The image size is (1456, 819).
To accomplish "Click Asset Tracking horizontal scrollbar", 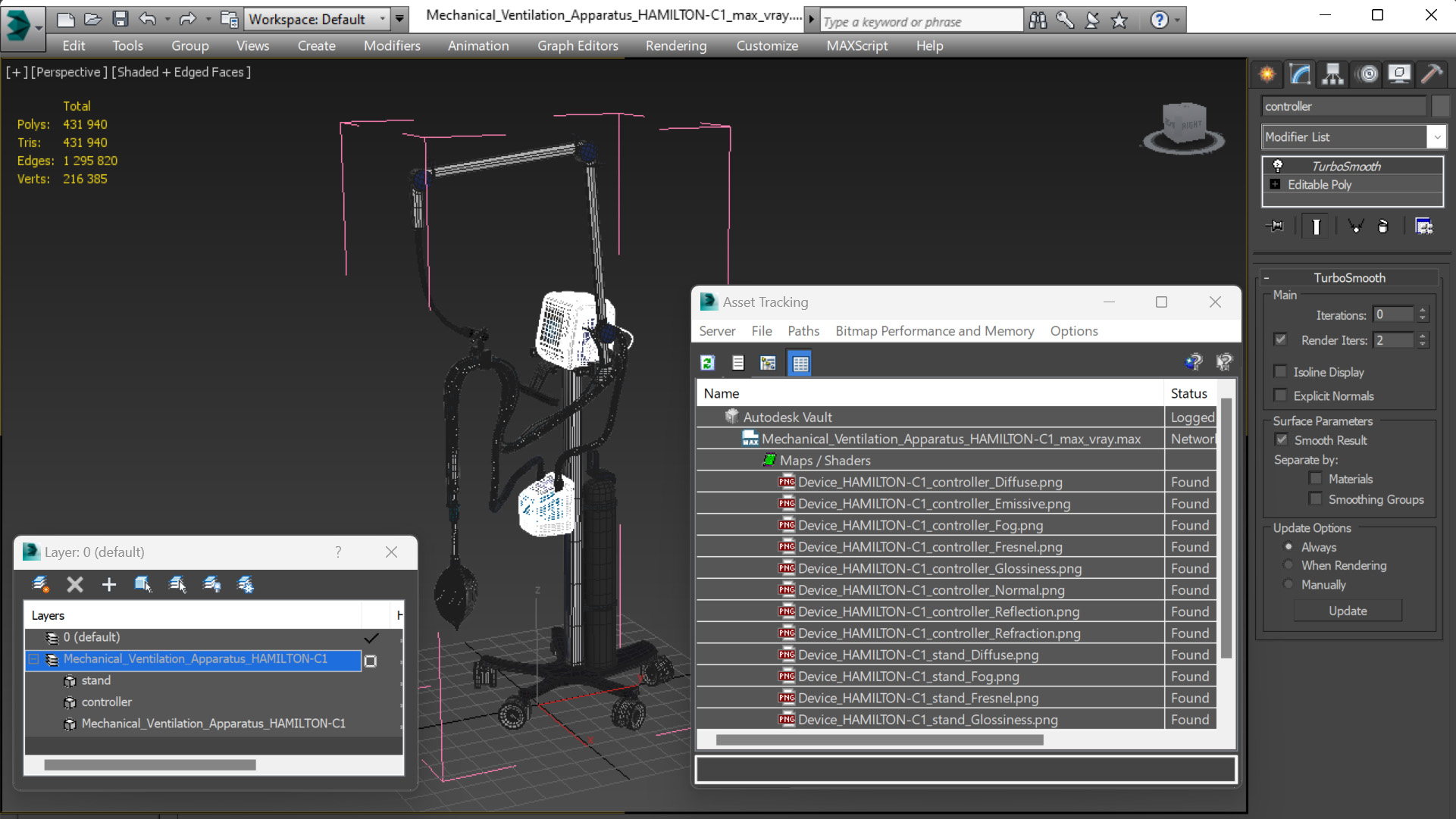I will click(x=879, y=739).
